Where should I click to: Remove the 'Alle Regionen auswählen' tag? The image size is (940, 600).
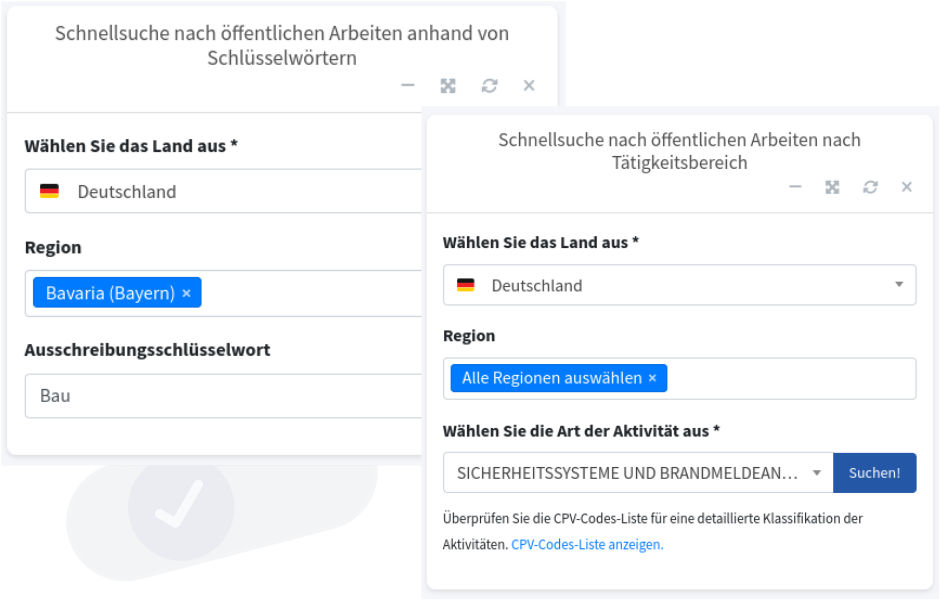(652, 378)
